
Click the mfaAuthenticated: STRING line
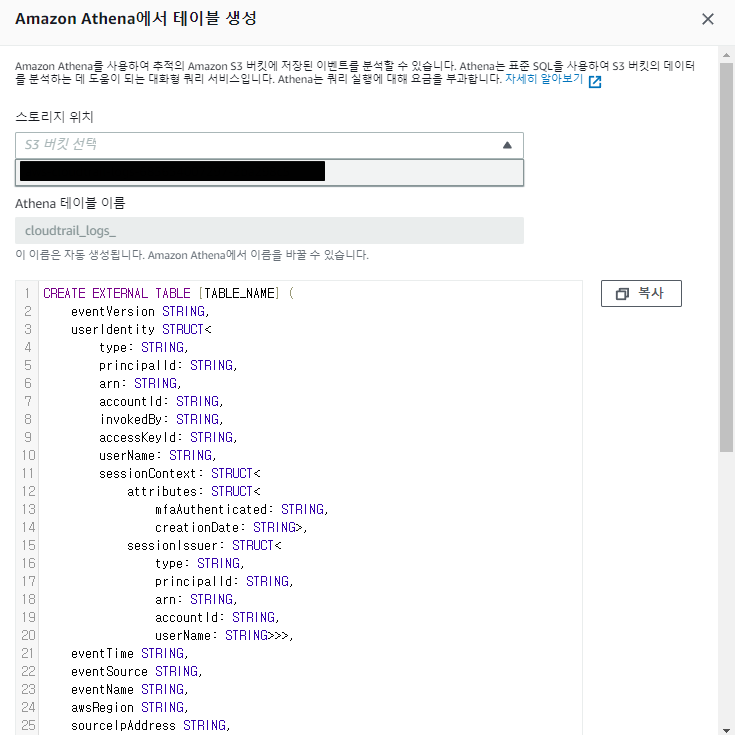pos(242,510)
